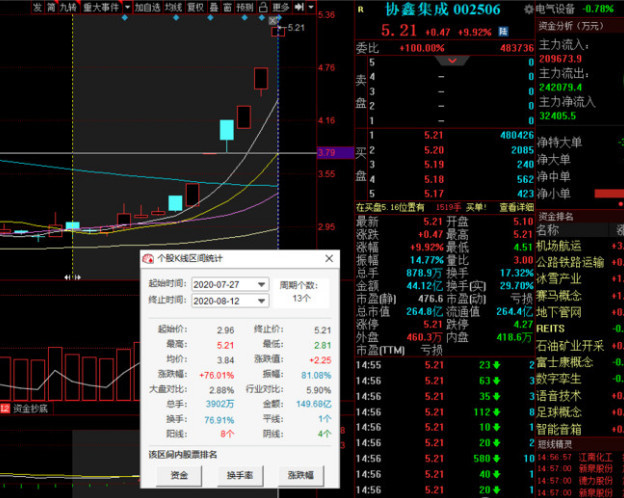
Task: Expand the dropdown arrow beside 重大事件
Action: 127,7
